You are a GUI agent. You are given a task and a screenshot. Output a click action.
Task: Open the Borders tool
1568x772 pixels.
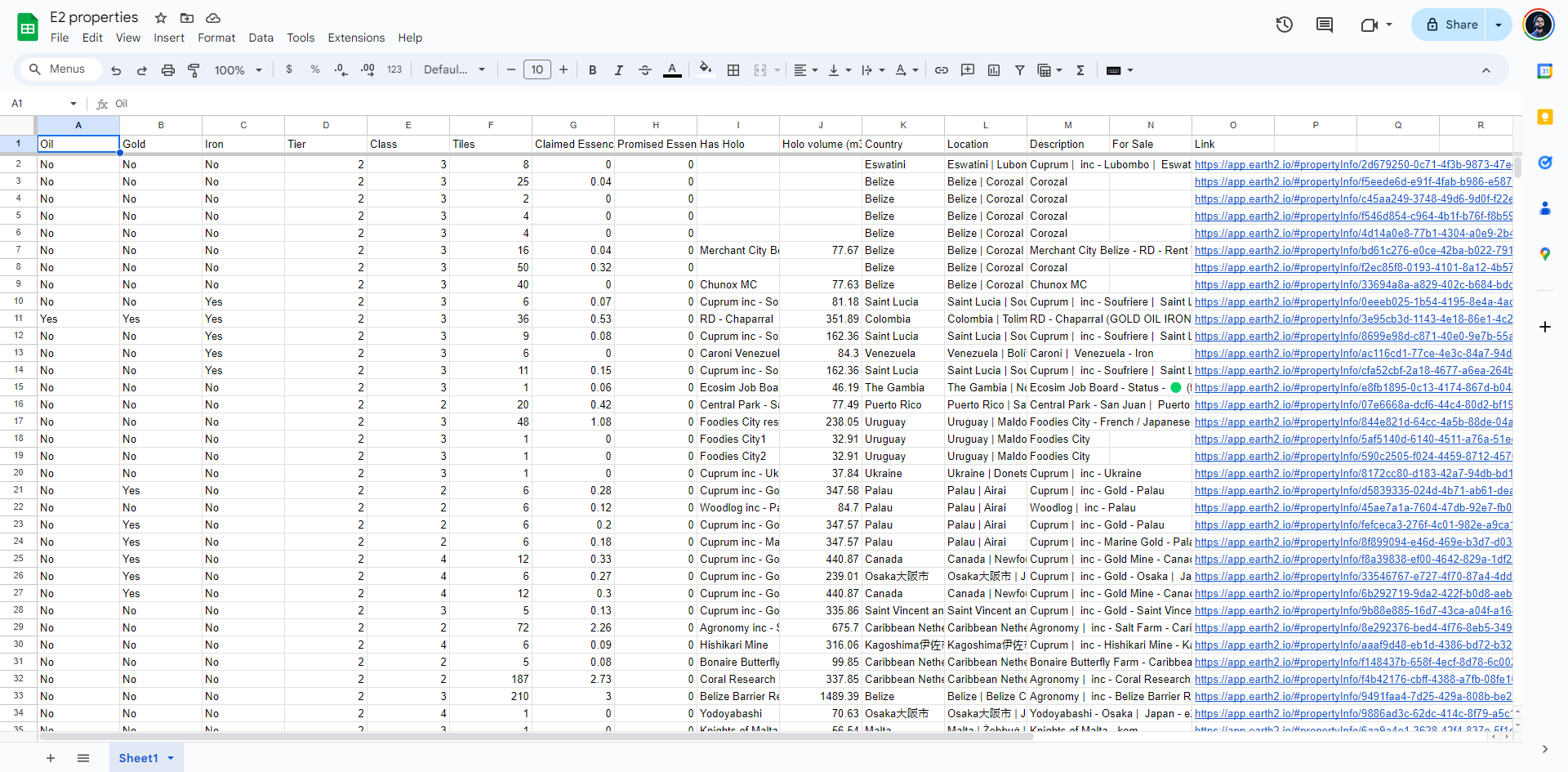tap(733, 70)
